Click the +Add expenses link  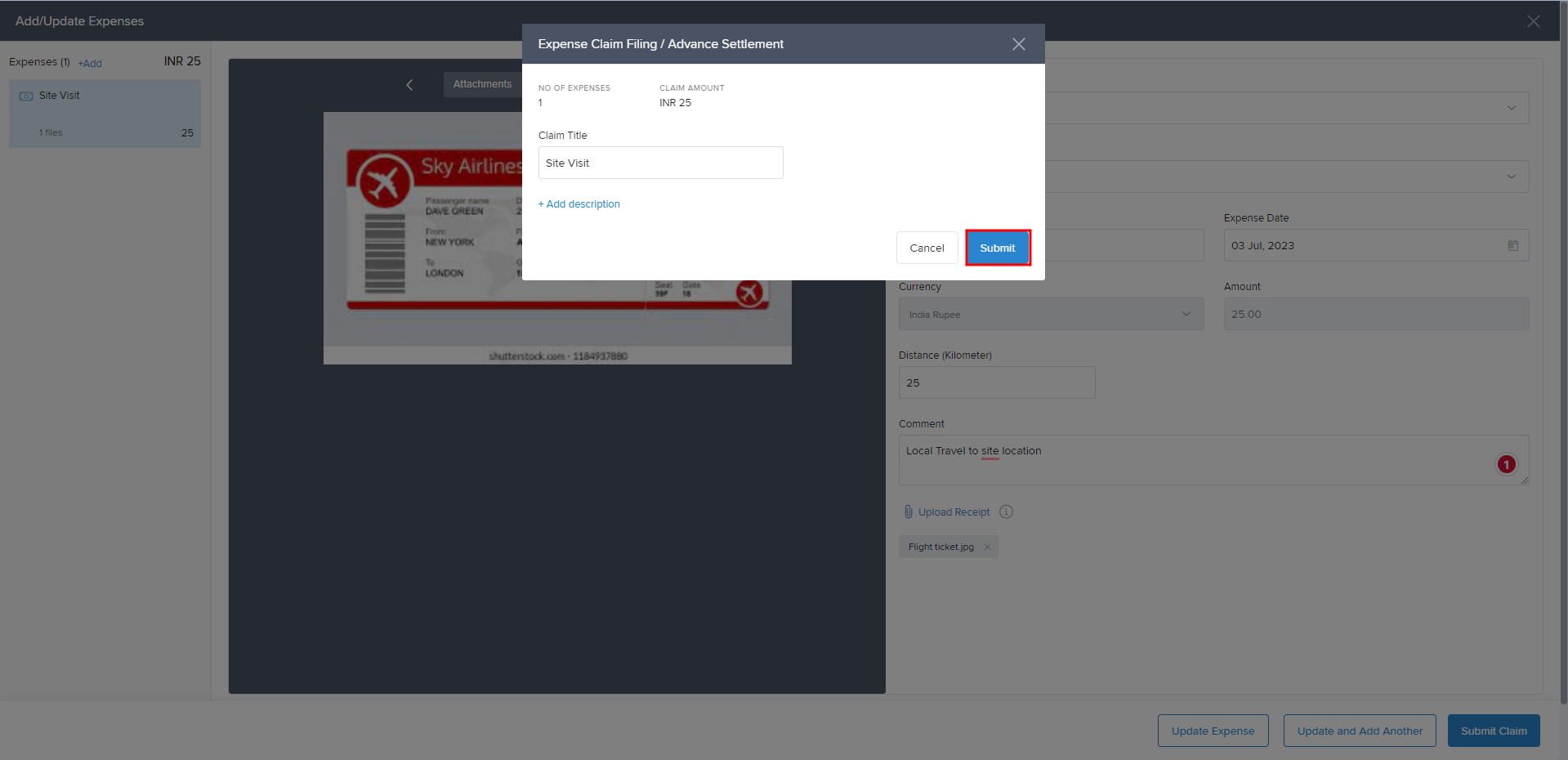90,64
